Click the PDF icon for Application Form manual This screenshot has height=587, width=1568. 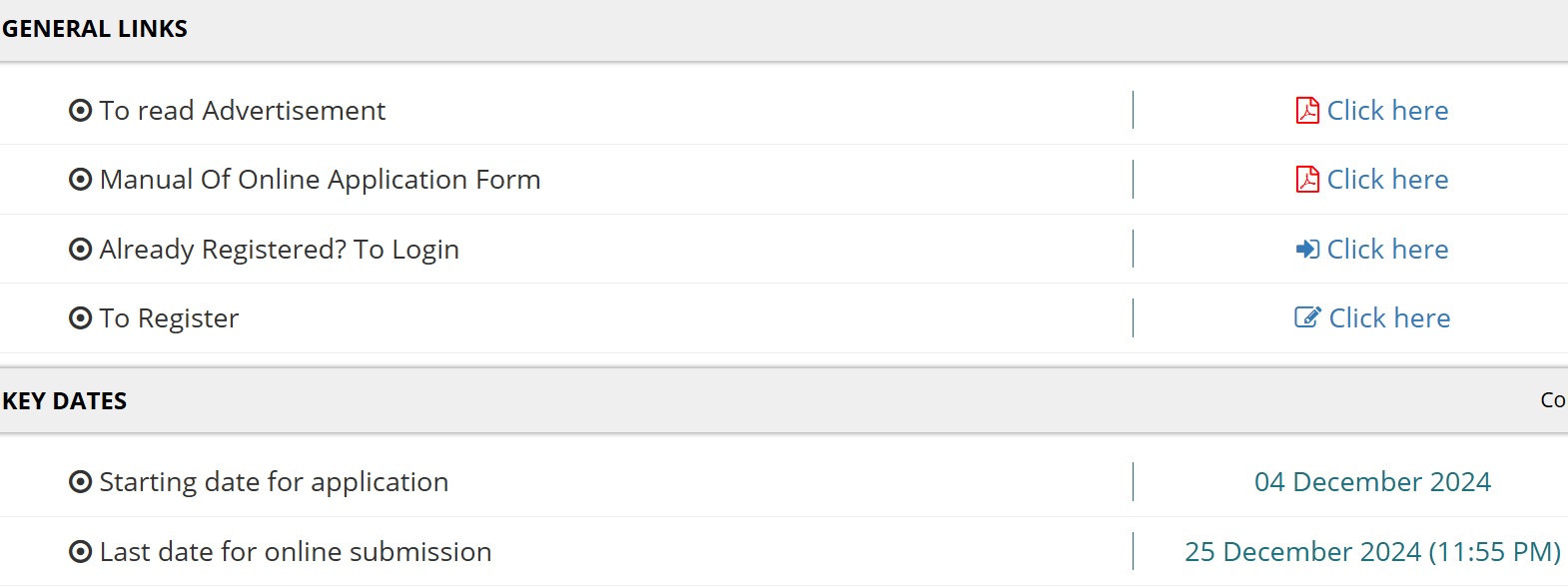(1307, 179)
